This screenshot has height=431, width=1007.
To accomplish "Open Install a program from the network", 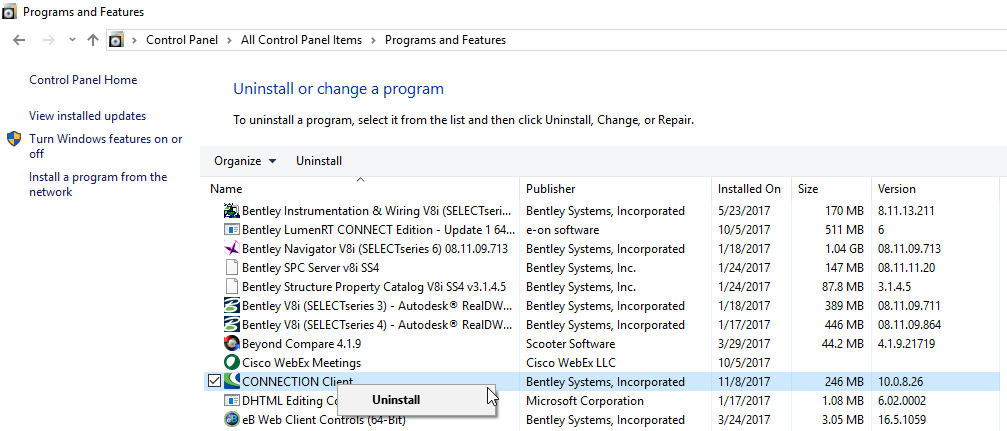I will click(x=98, y=184).
